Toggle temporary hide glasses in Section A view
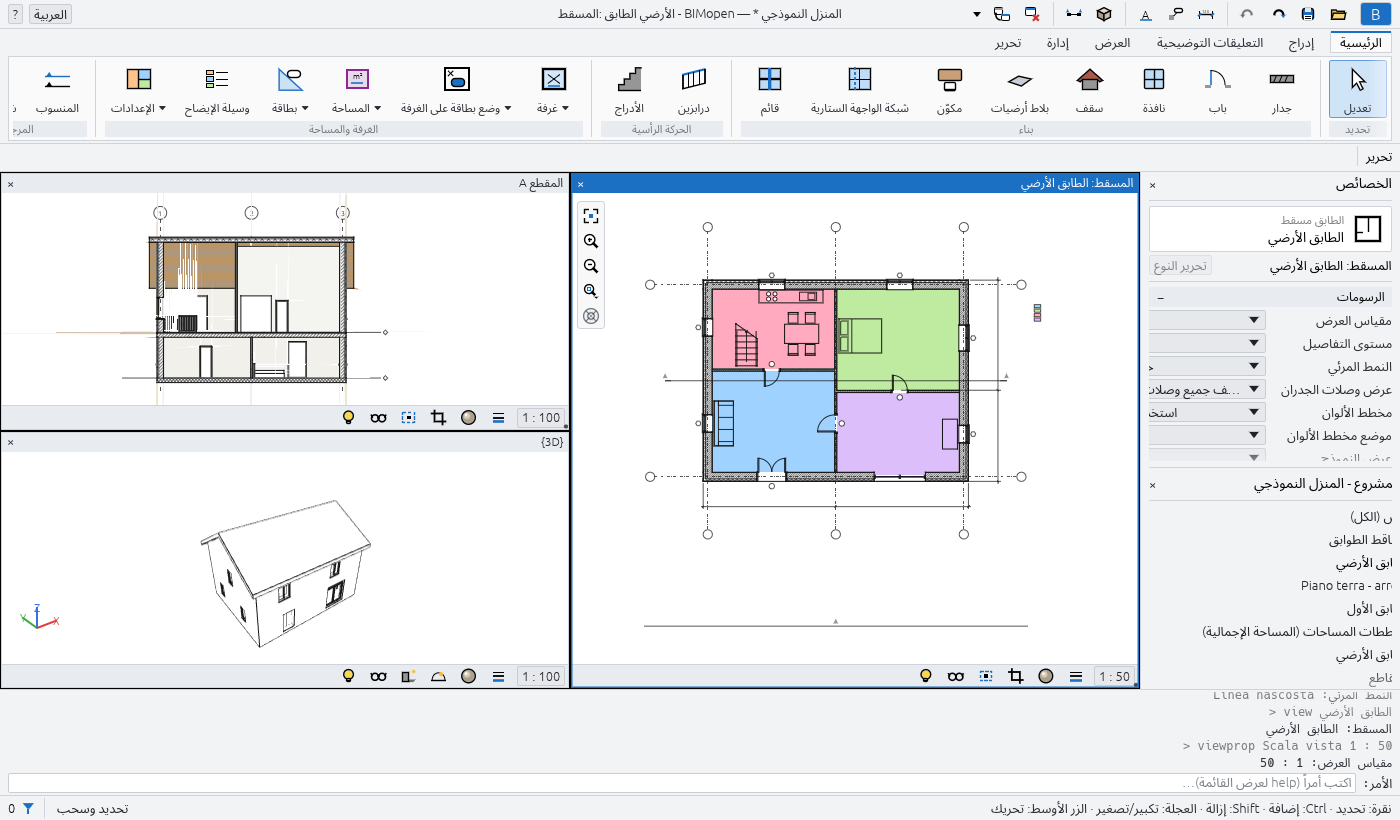1400x820 pixels. 378,418
